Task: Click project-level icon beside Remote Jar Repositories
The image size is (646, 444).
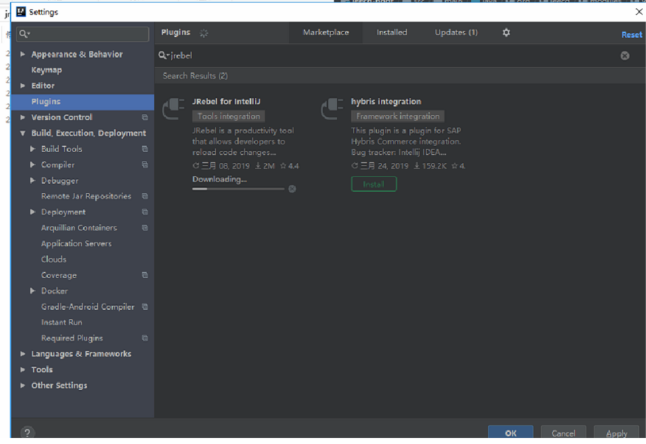Action: coord(145,196)
